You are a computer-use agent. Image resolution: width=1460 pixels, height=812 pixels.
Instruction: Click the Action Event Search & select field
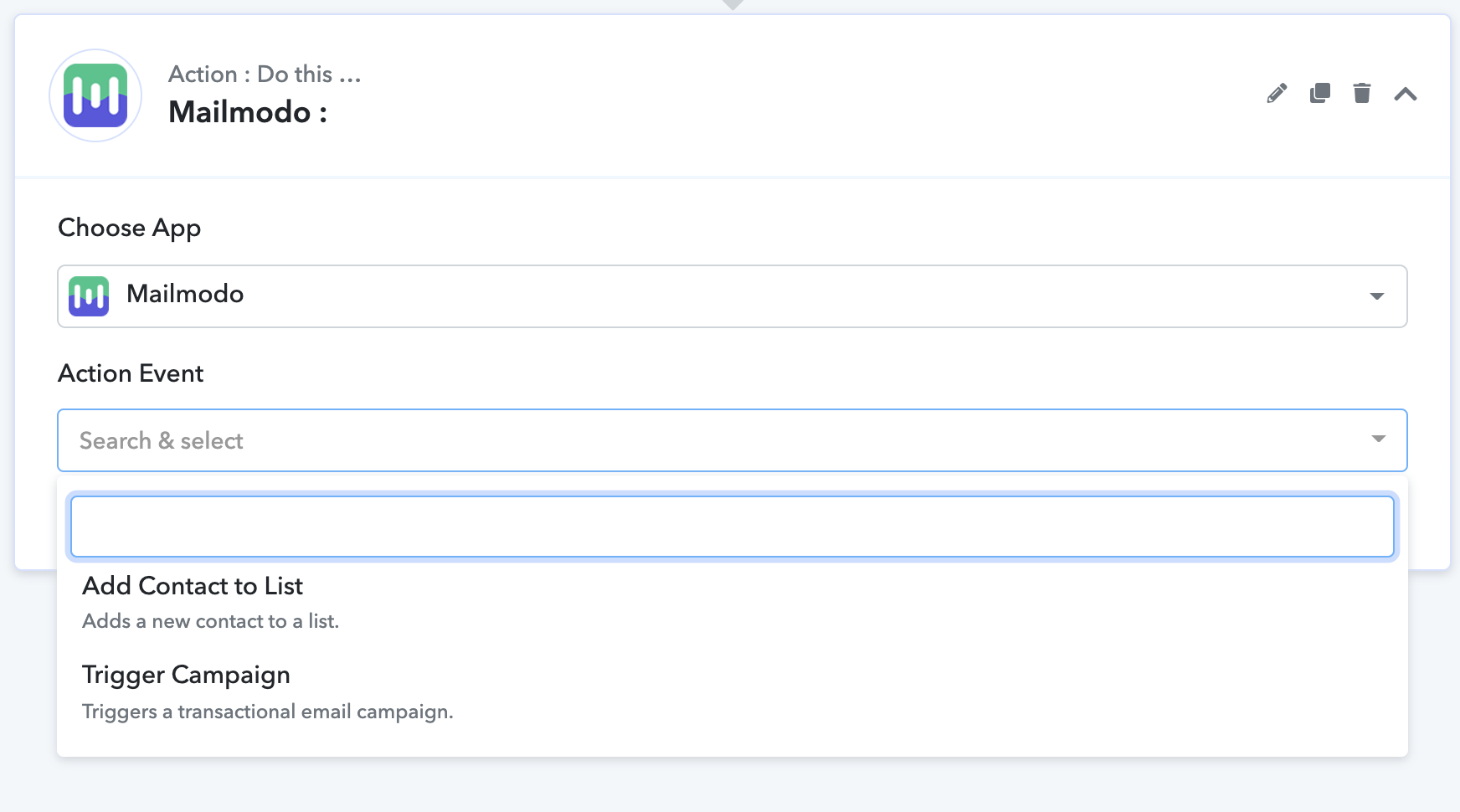[732, 440]
